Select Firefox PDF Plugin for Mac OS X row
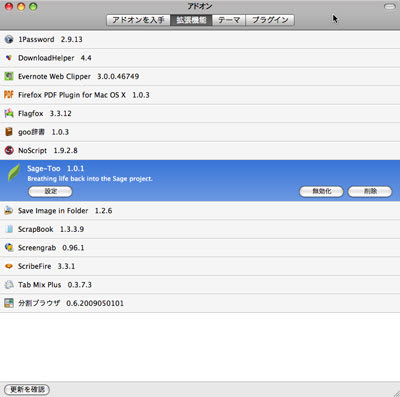Viewport: 400px width, 397px height. 200,95
